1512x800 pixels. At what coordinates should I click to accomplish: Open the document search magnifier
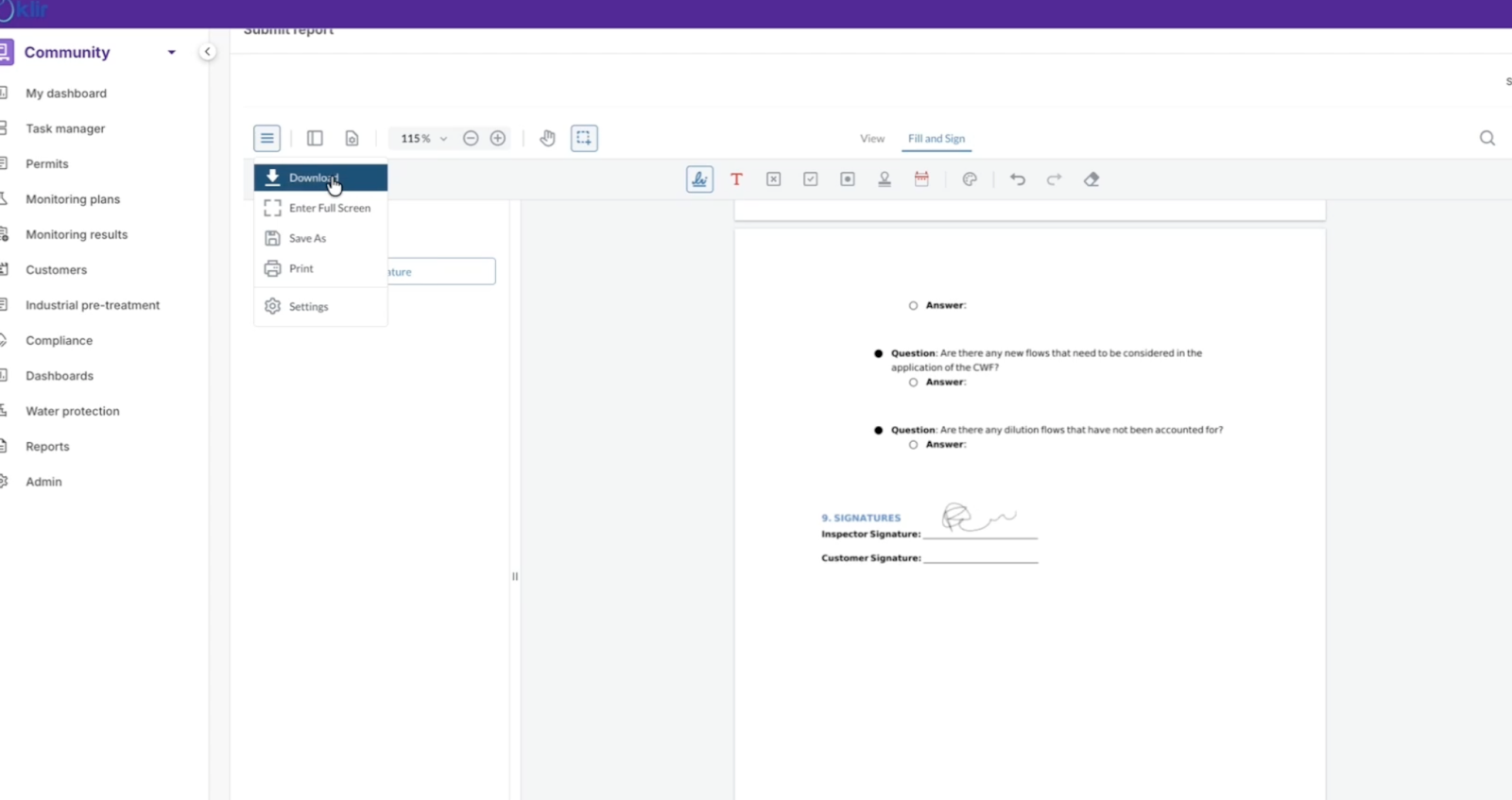click(1486, 139)
